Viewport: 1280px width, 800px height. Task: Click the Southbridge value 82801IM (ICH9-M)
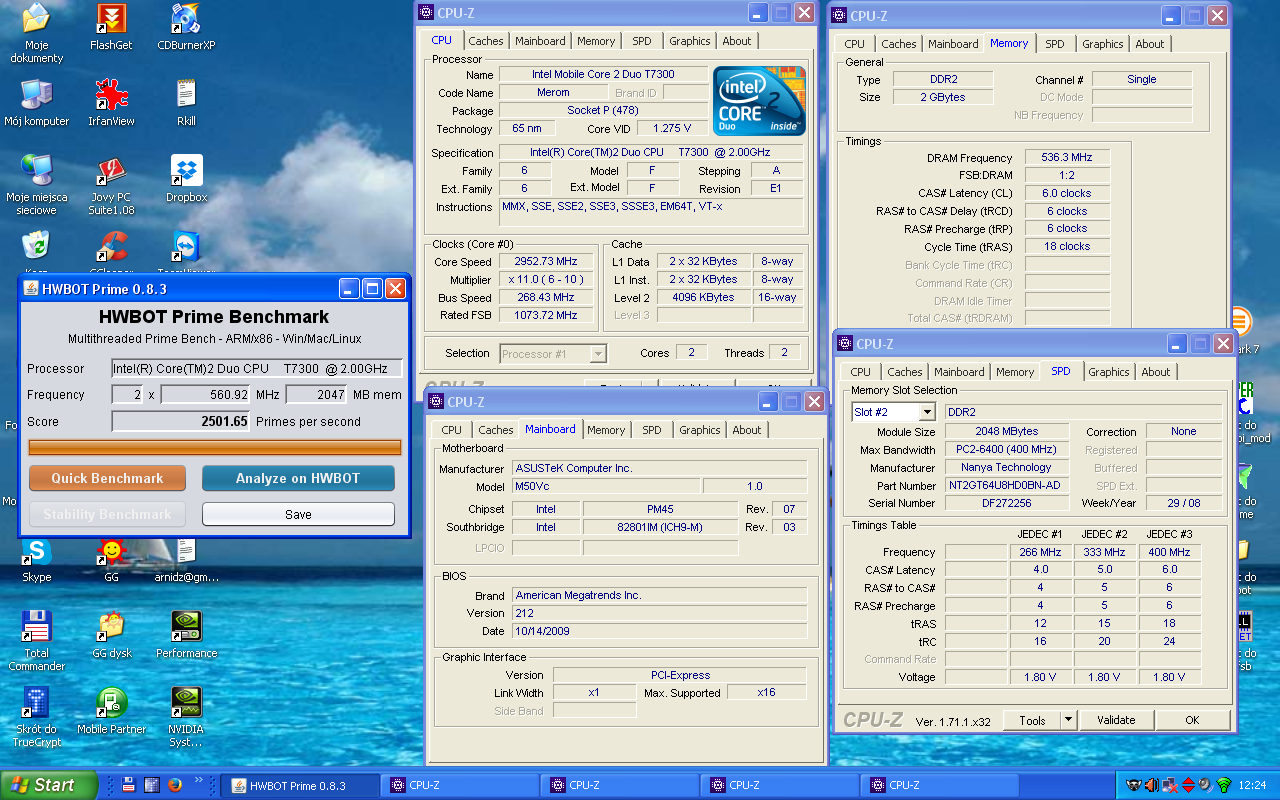pyautogui.click(x=660, y=527)
